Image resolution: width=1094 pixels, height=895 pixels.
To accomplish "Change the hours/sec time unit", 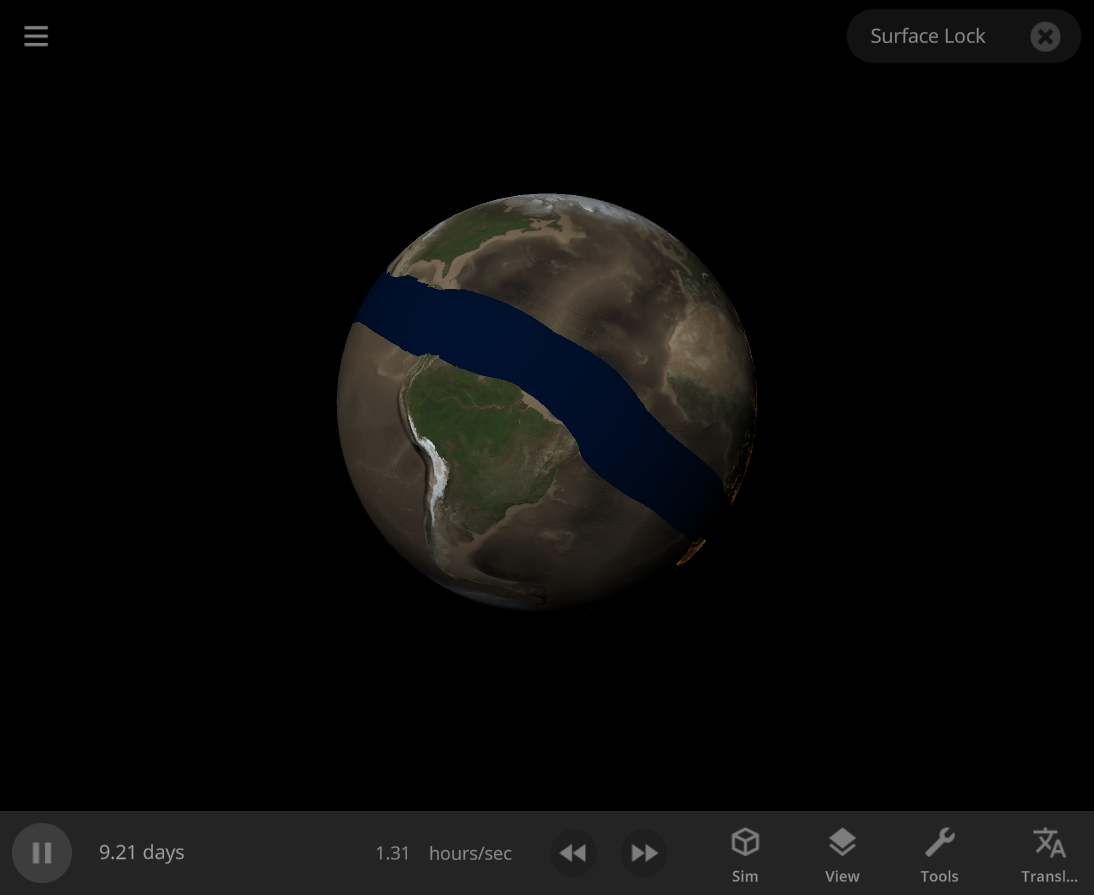I will 470,853.
